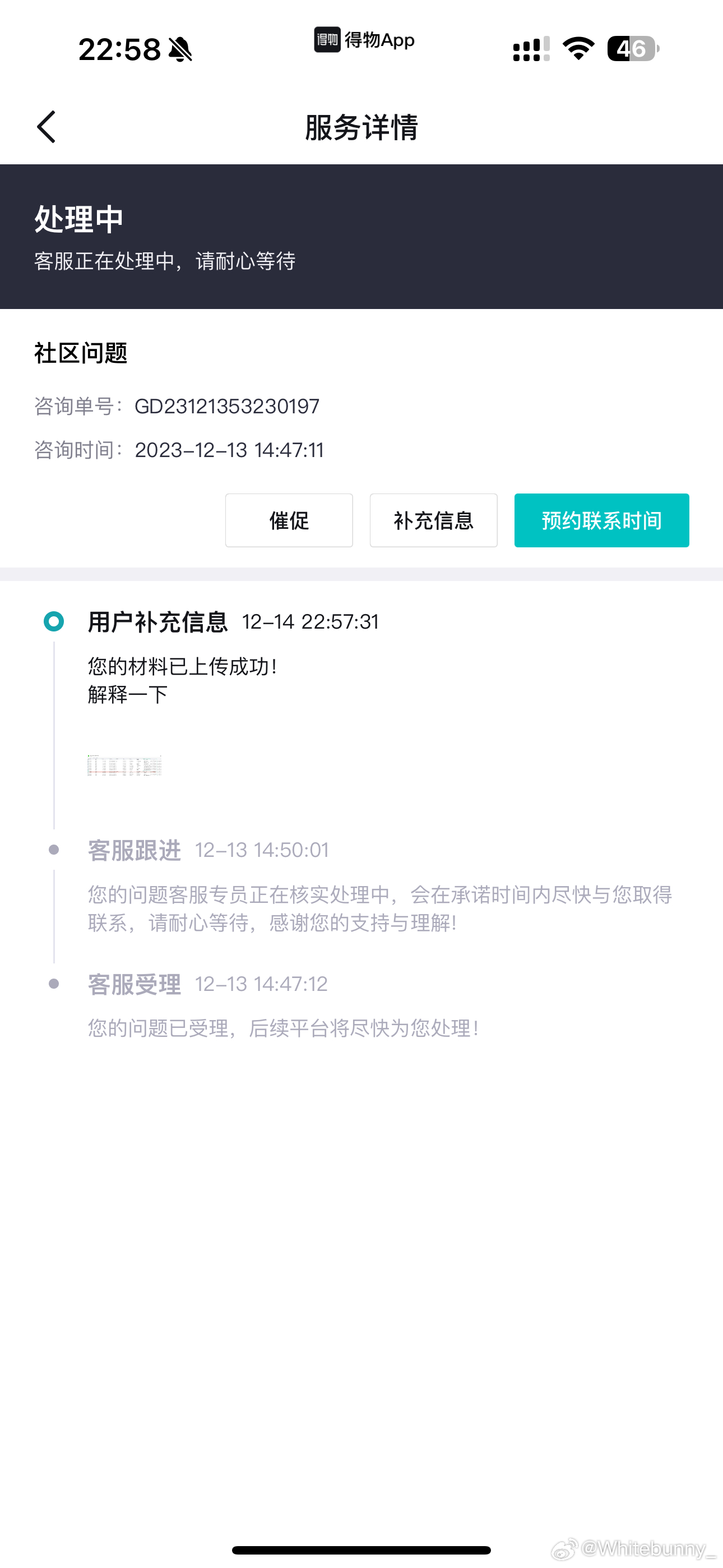The height and width of the screenshot is (1568, 723).
Task: Open the 服务详情 title bar
Action: click(x=361, y=128)
